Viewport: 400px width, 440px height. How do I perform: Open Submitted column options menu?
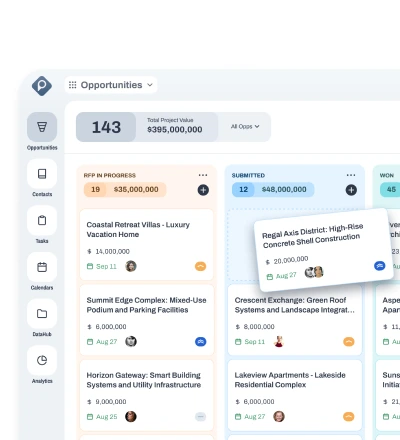pos(351,175)
